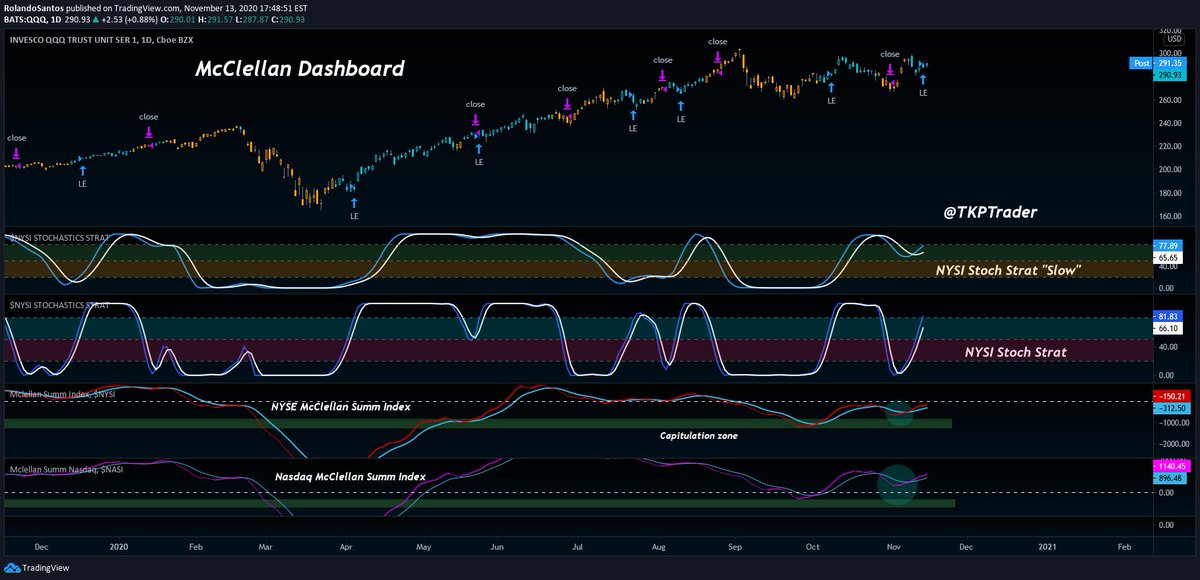Click the McClellan Dashboard title text
Viewport: 1200px width, 580px height.
pyautogui.click(x=299, y=69)
